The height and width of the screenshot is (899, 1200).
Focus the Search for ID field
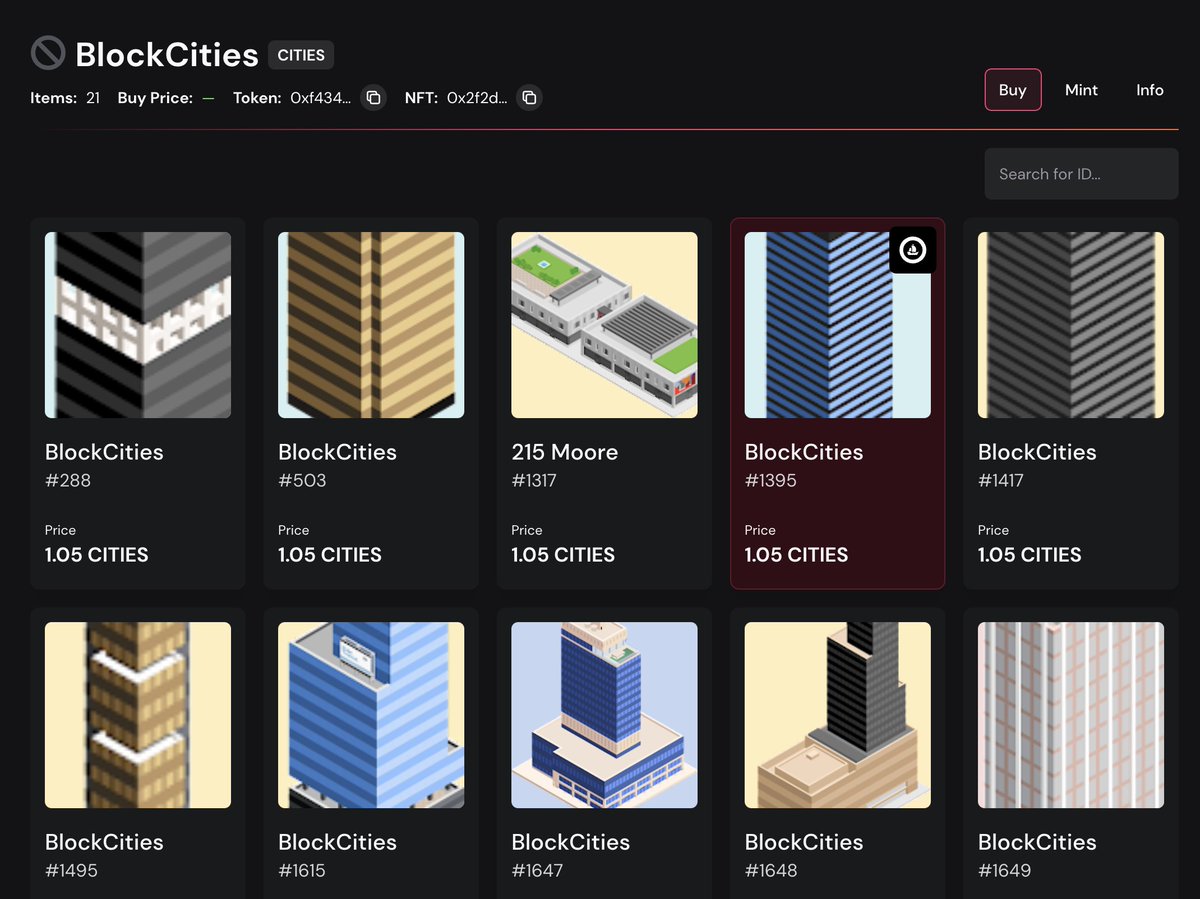click(x=1081, y=174)
